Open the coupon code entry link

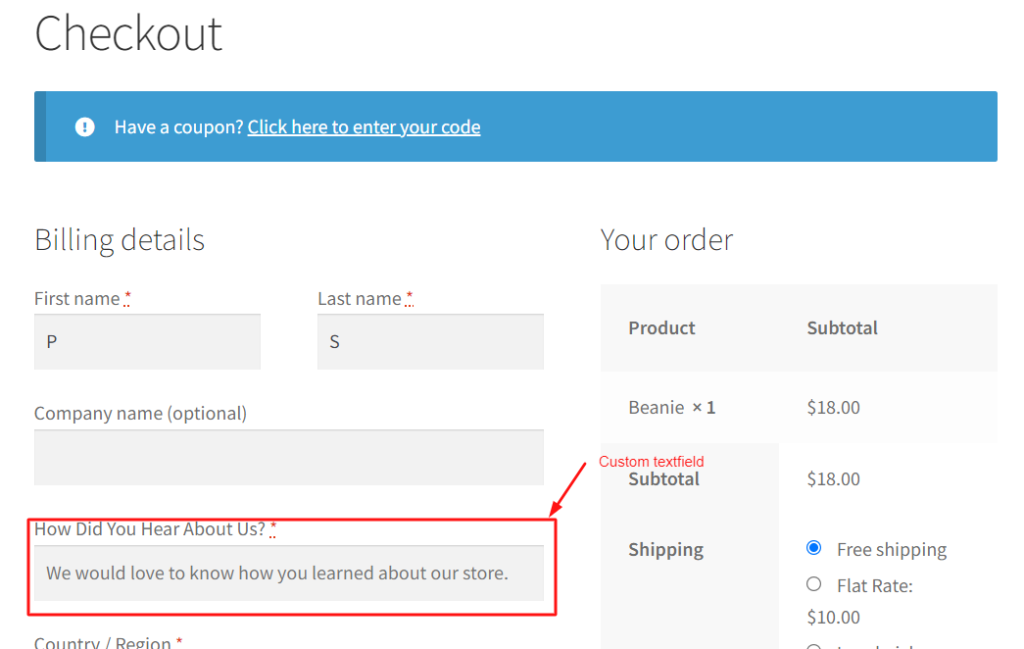pos(364,127)
